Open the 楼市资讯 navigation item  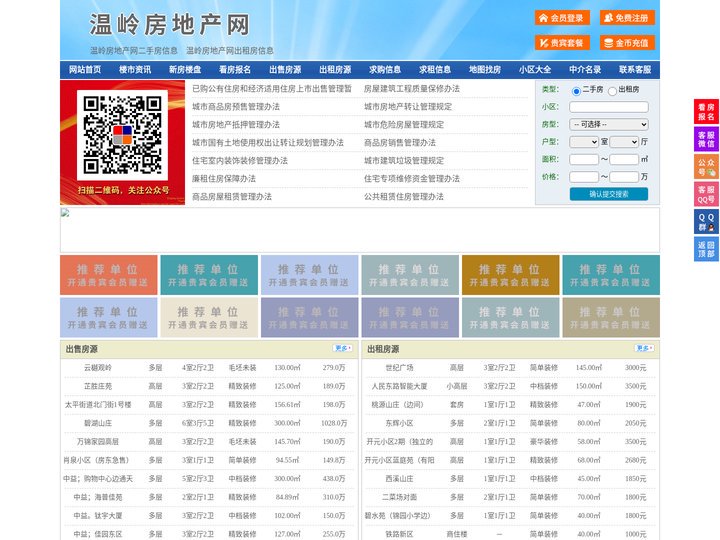point(135,70)
